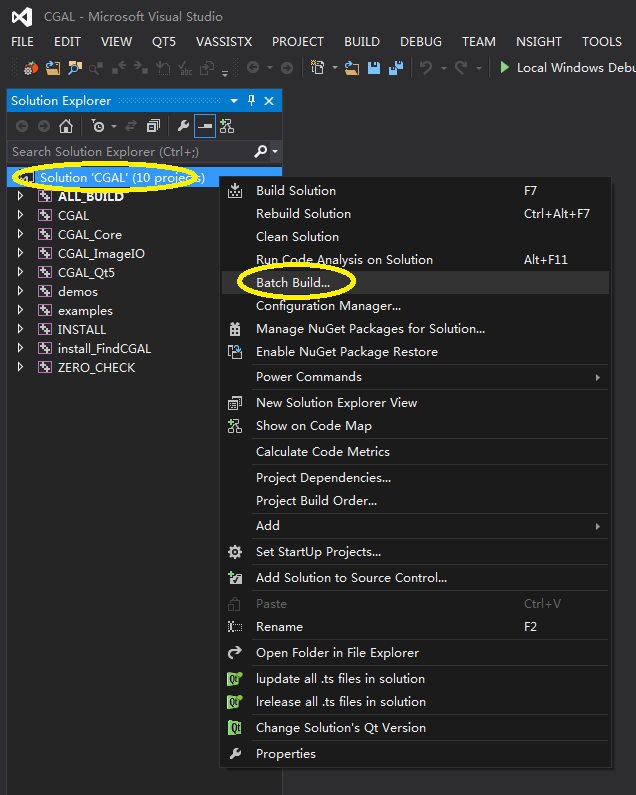Click the Save toolbar icon

(x=374, y=67)
